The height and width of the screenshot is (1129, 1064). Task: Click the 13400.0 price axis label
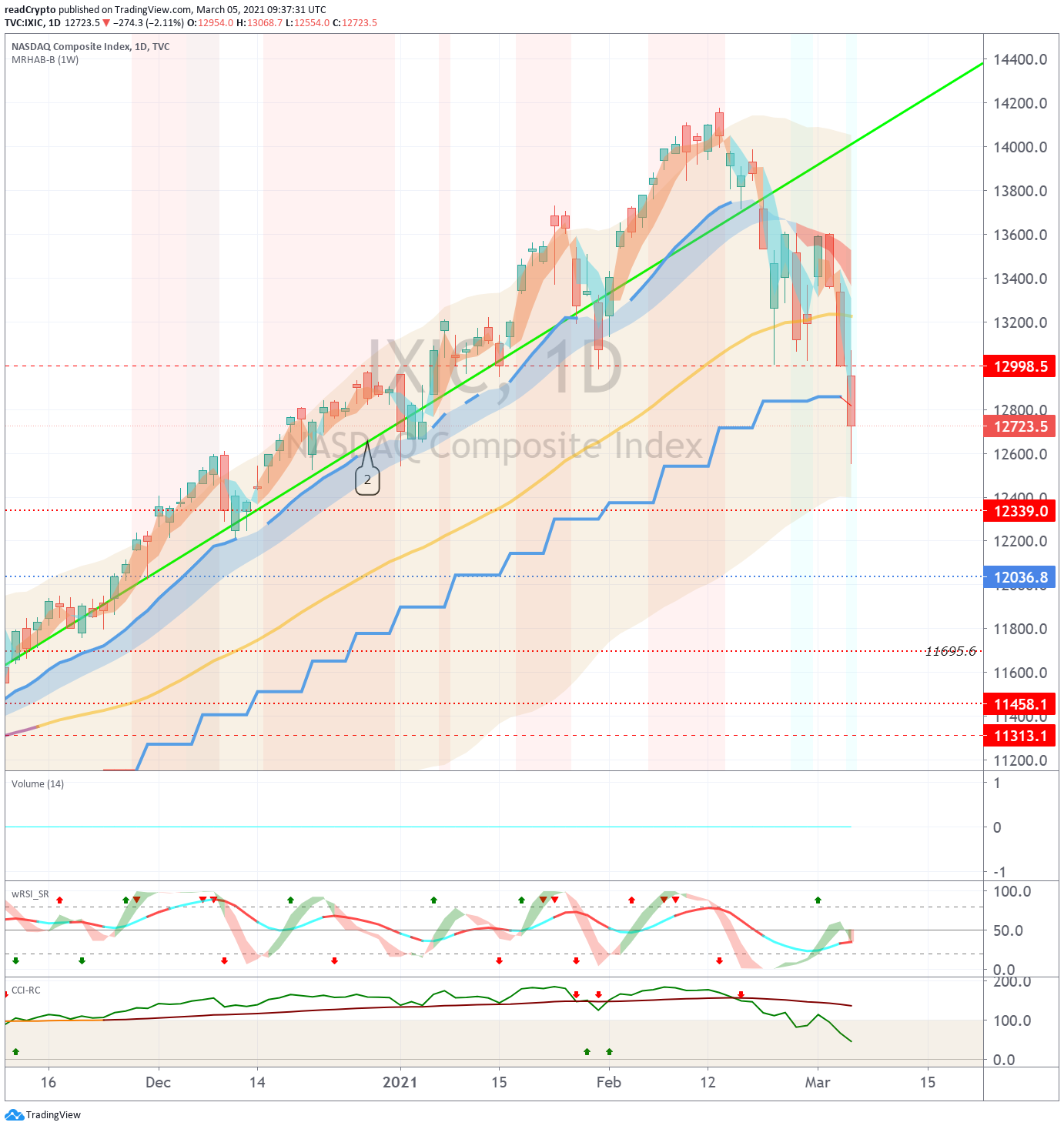[x=1020, y=279]
